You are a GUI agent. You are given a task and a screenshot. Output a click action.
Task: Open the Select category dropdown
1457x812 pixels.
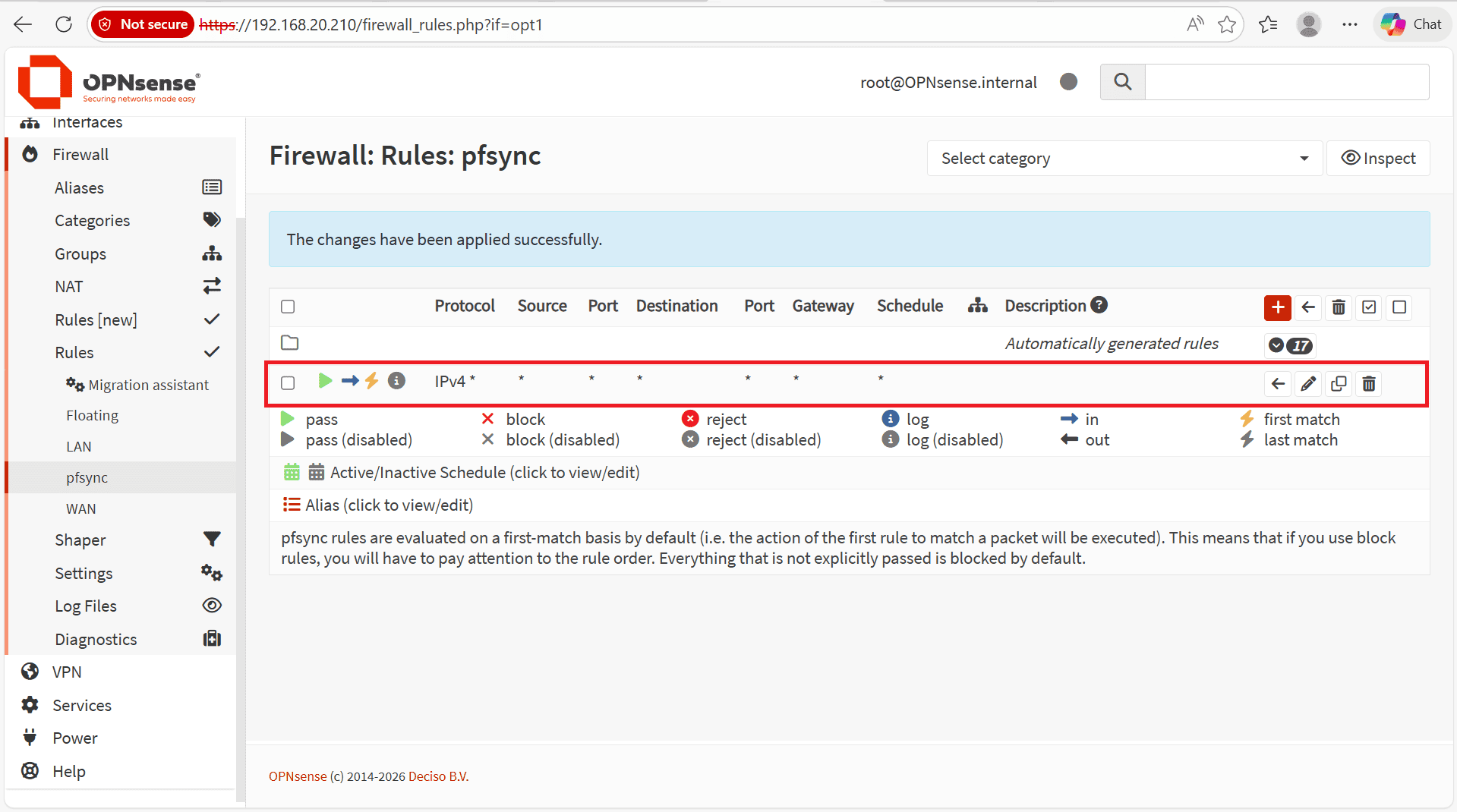[x=1124, y=159]
